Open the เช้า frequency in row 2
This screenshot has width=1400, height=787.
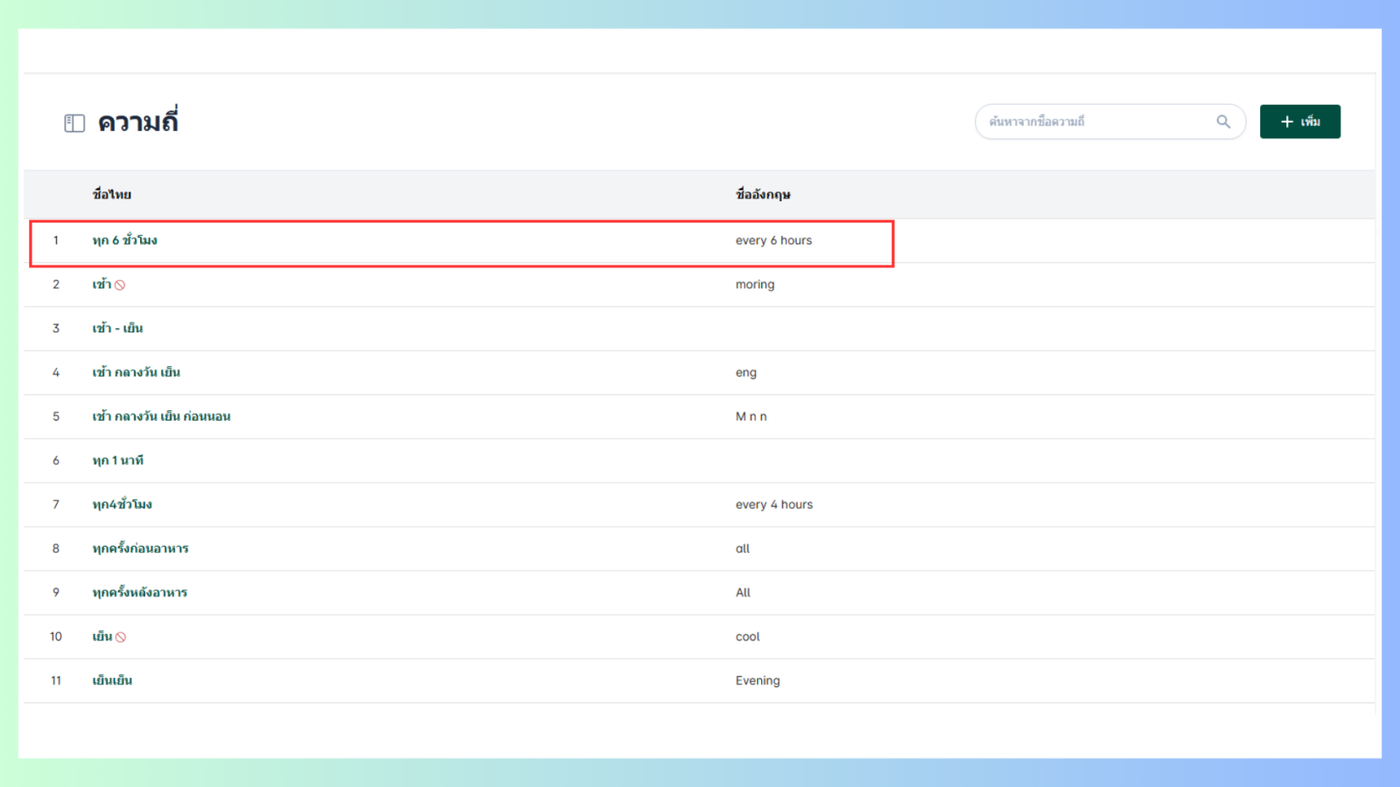[x=102, y=284]
